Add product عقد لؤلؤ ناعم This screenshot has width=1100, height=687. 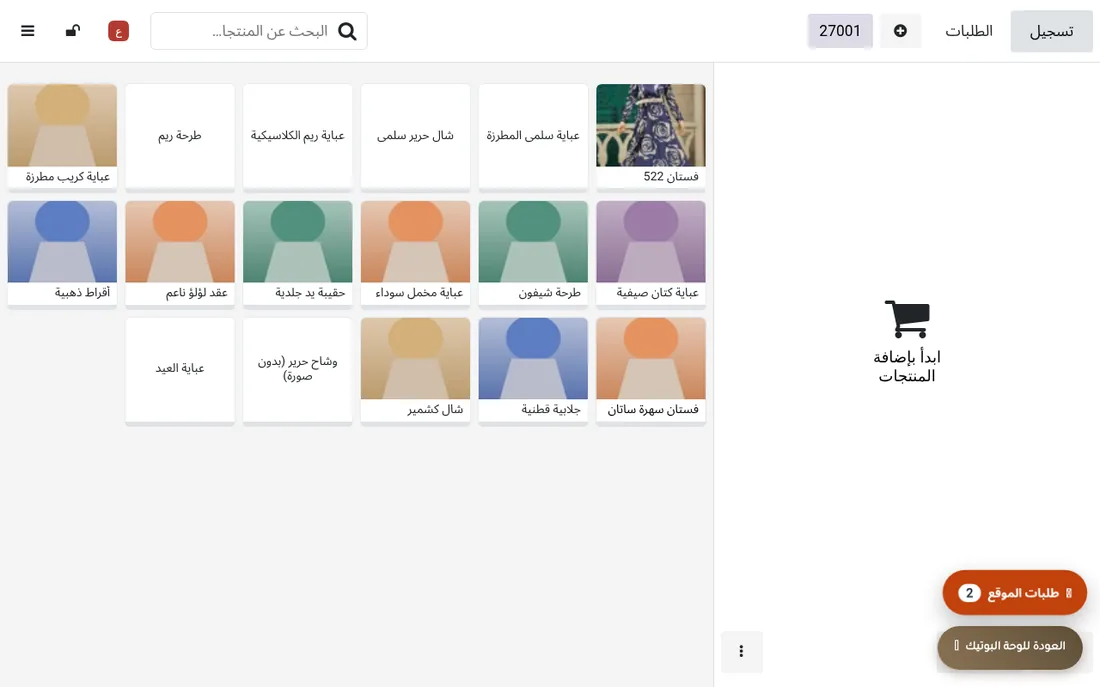pyautogui.click(x=180, y=253)
